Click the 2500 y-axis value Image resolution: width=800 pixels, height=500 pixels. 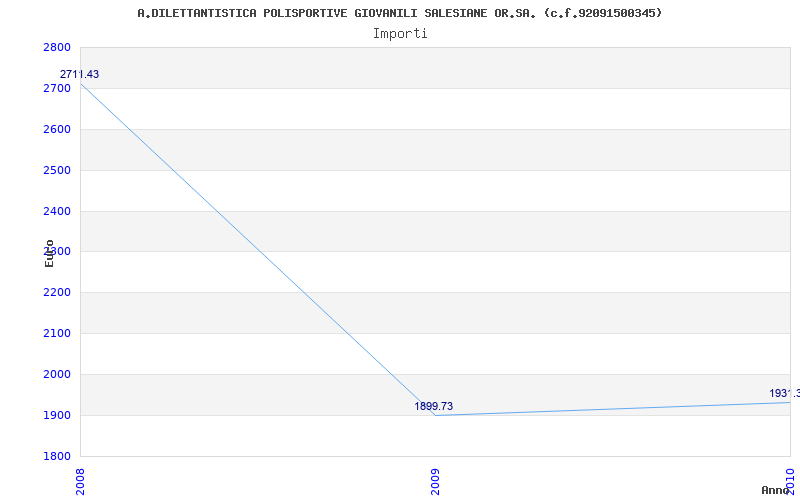point(57,170)
